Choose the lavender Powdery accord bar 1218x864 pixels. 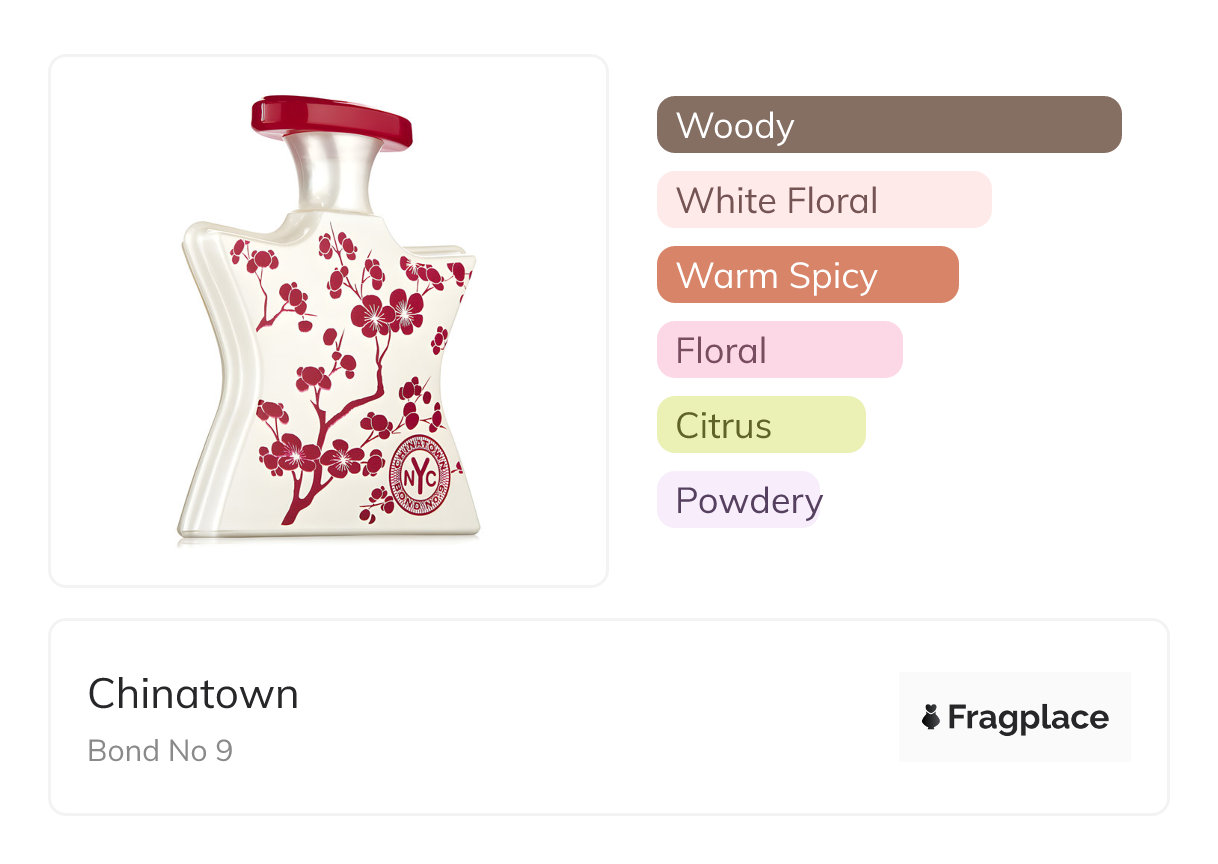(739, 500)
